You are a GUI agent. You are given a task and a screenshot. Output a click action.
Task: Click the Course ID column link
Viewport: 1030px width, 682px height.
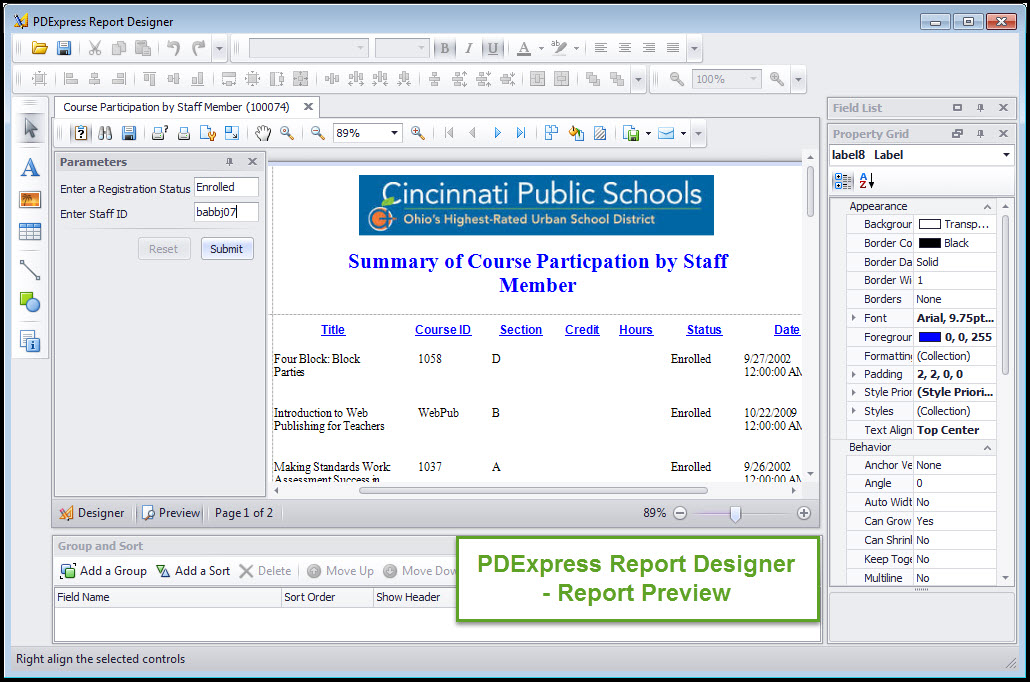tap(443, 330)
